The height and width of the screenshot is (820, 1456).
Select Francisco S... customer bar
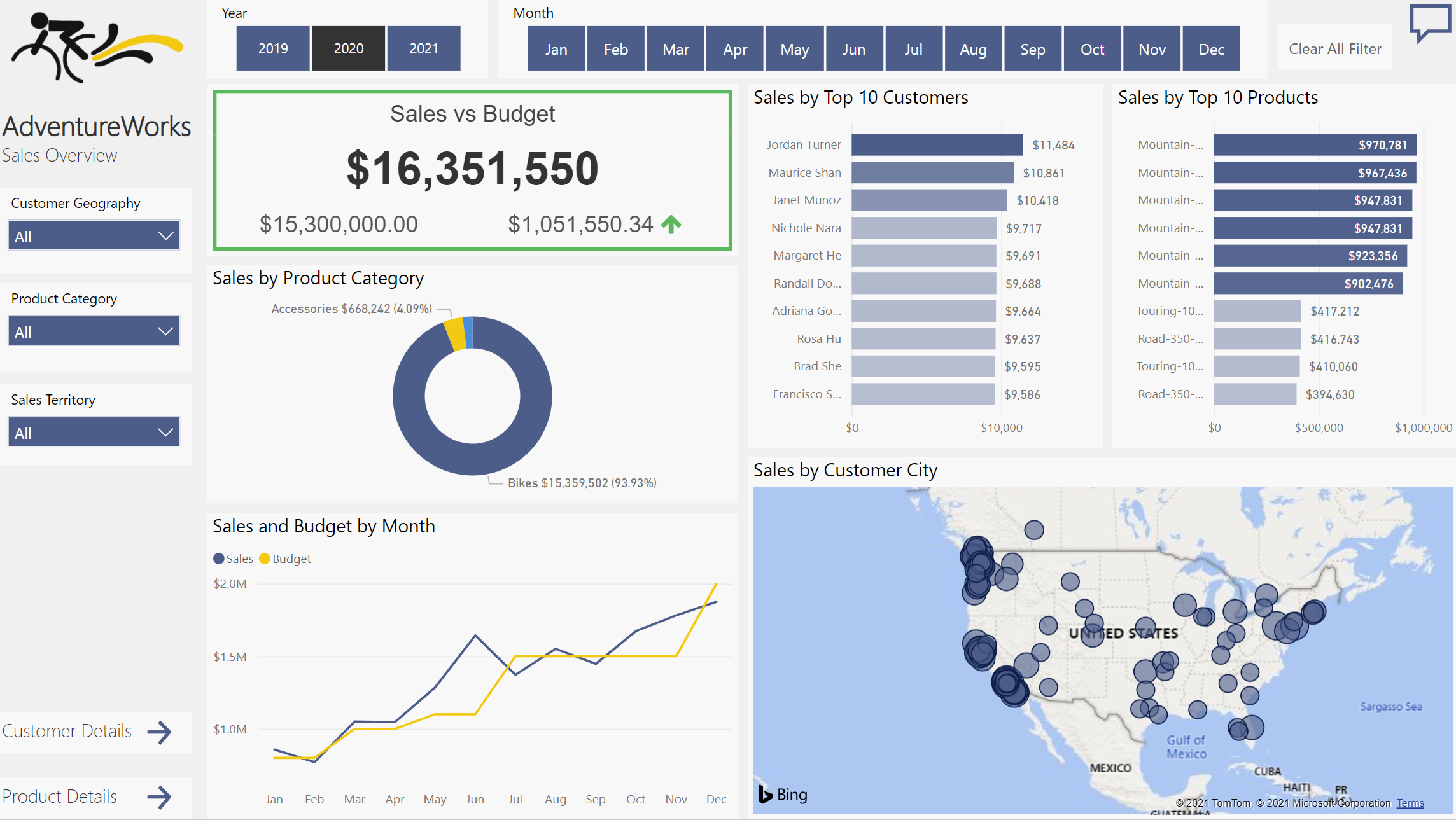click(923, 394)
